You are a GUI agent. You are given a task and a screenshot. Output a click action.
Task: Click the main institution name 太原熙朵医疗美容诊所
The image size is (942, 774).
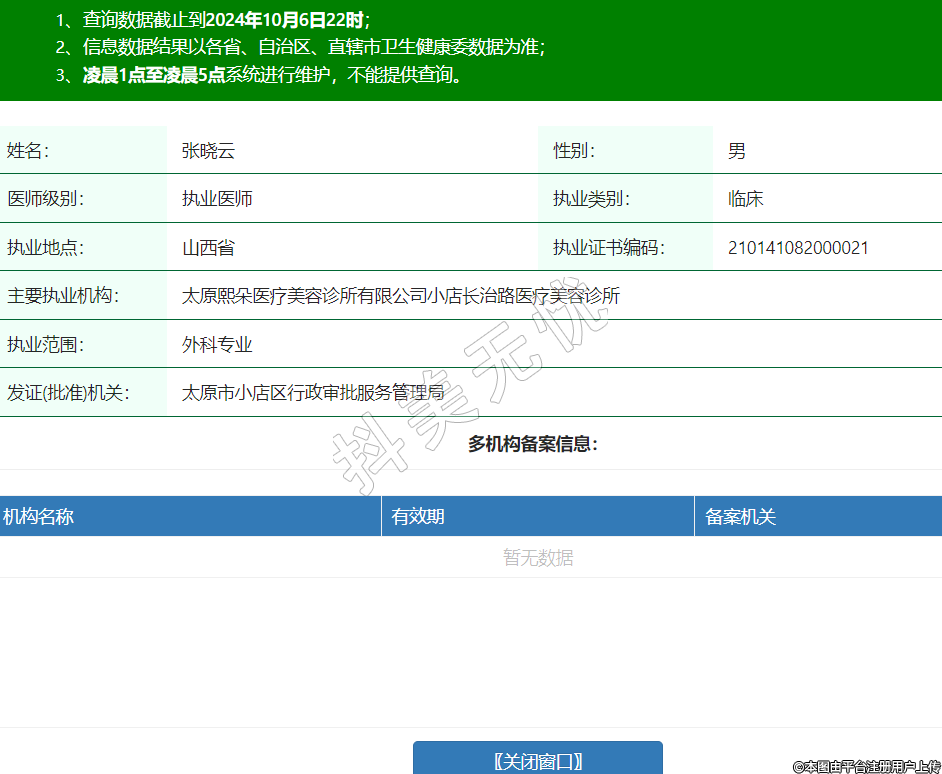tap(400, 296)
